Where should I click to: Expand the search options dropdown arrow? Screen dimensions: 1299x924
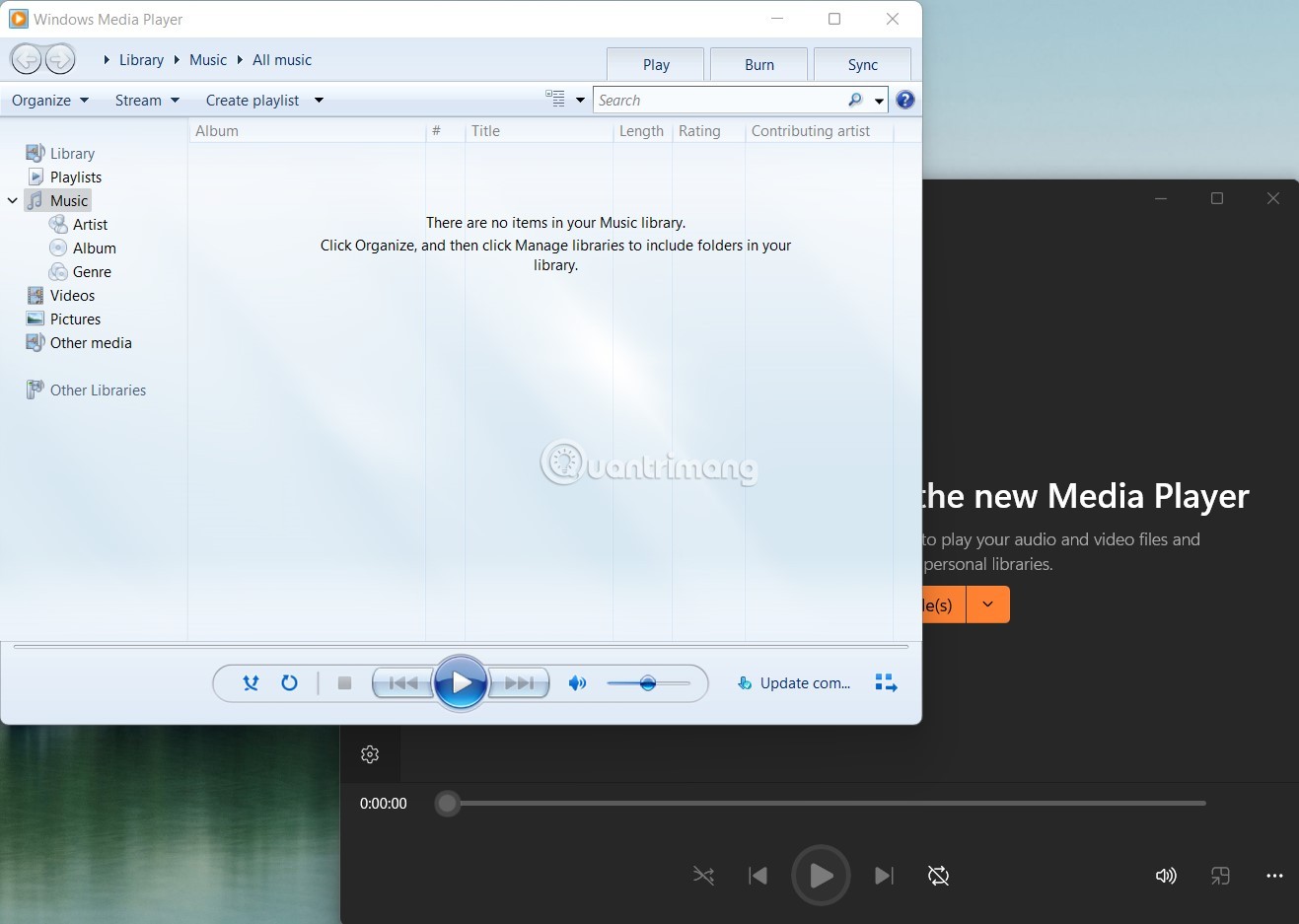coord(879,101)
